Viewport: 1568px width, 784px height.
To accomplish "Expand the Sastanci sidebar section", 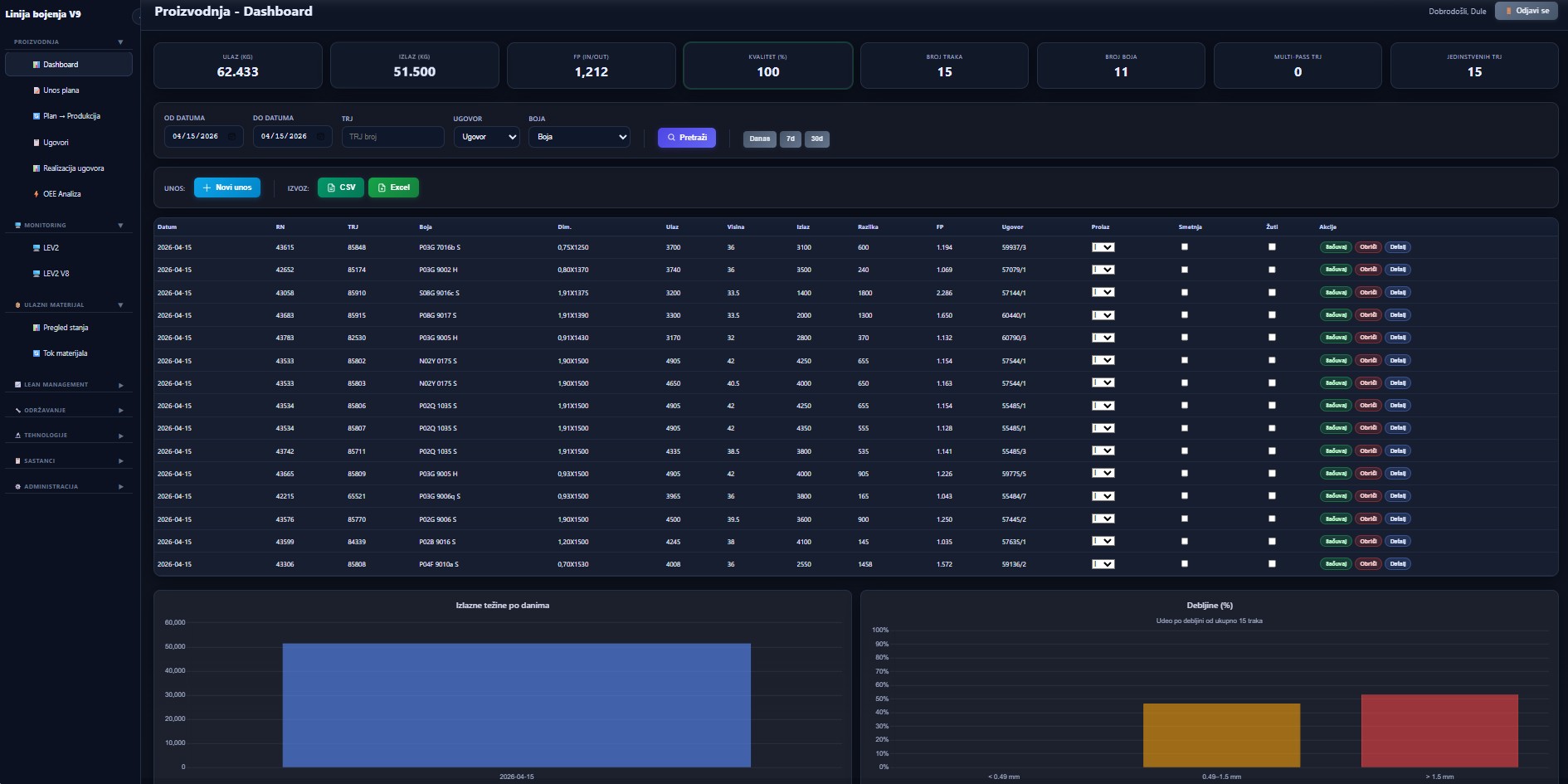I will pos(121,461).
